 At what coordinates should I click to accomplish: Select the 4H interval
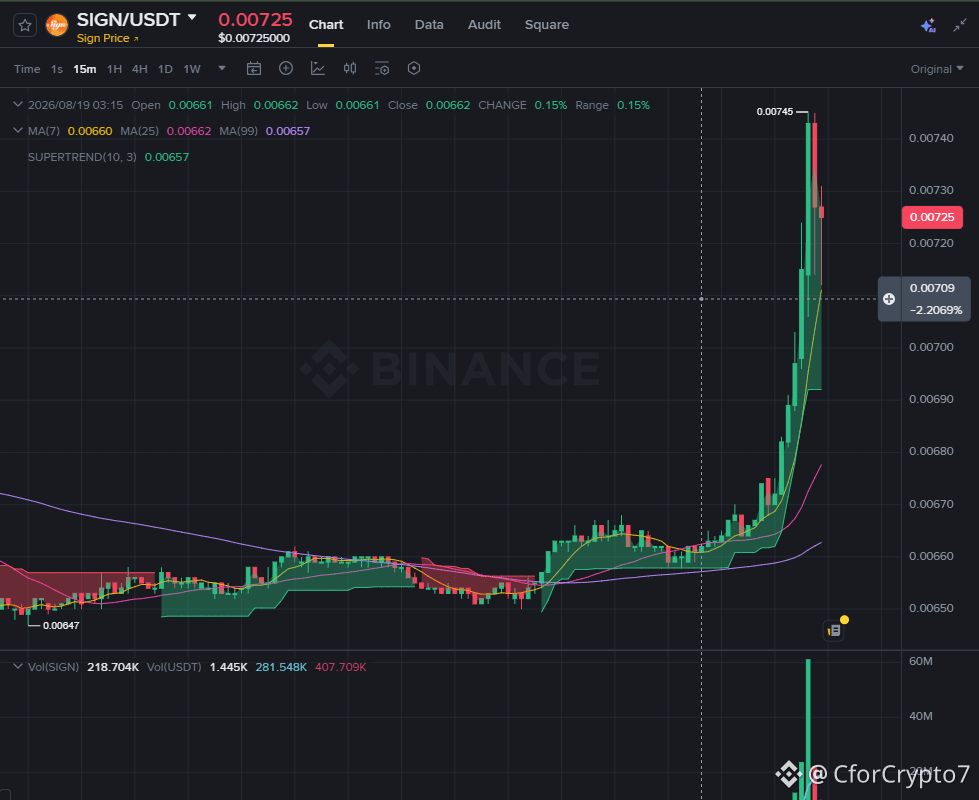click(140, 69)
